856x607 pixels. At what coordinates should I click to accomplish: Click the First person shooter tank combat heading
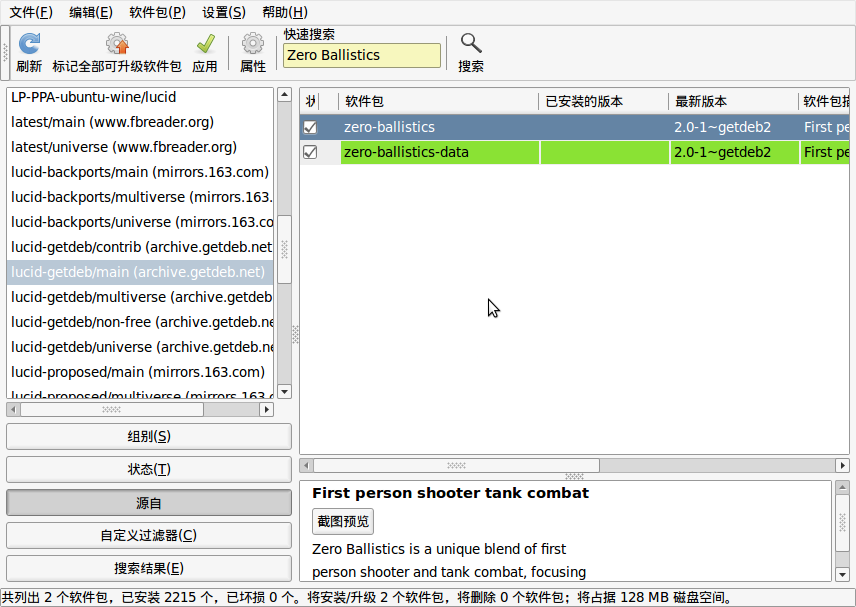pyautogui.click(x=450, y=493)
